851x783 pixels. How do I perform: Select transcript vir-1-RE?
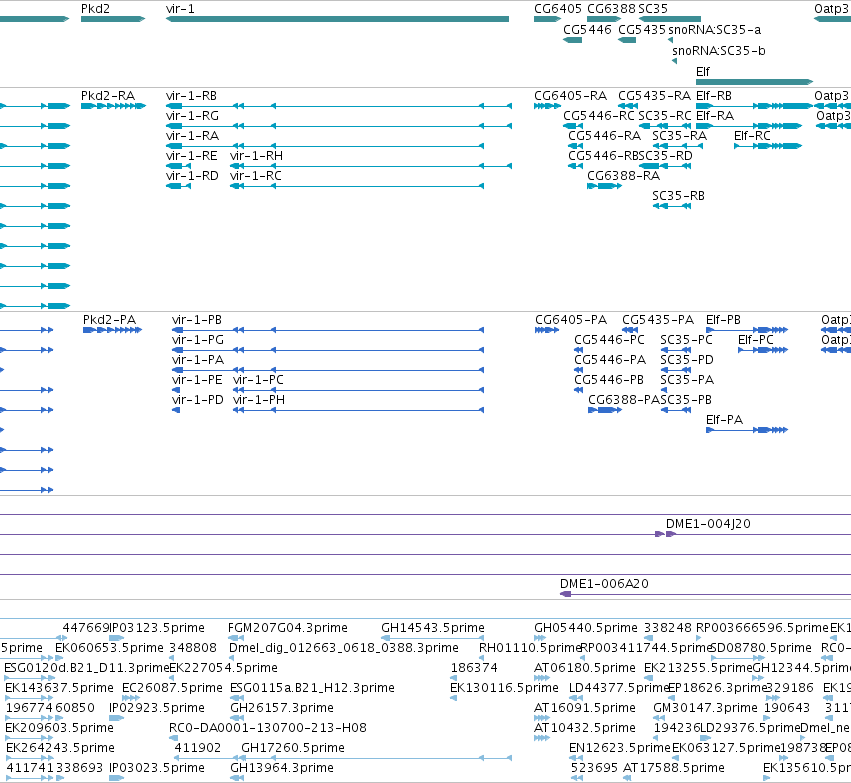(192, 156)
